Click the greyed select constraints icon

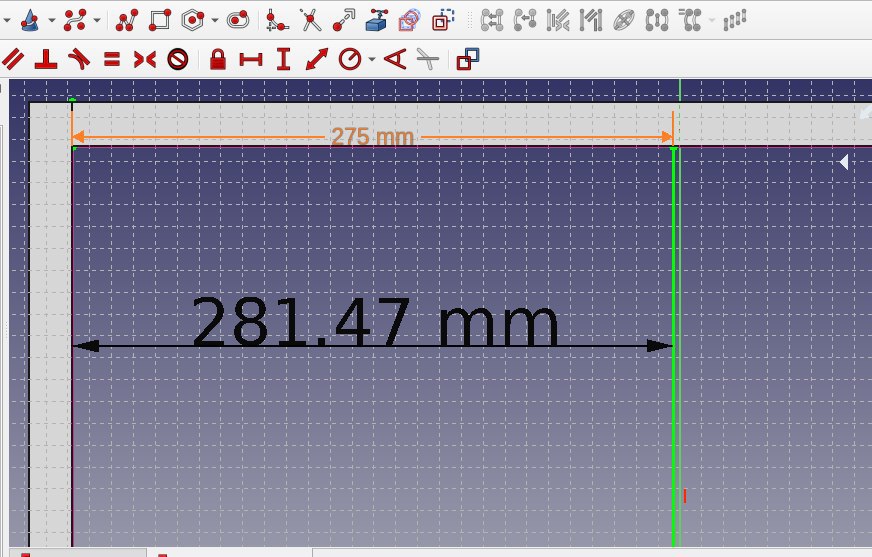(558, 21)
